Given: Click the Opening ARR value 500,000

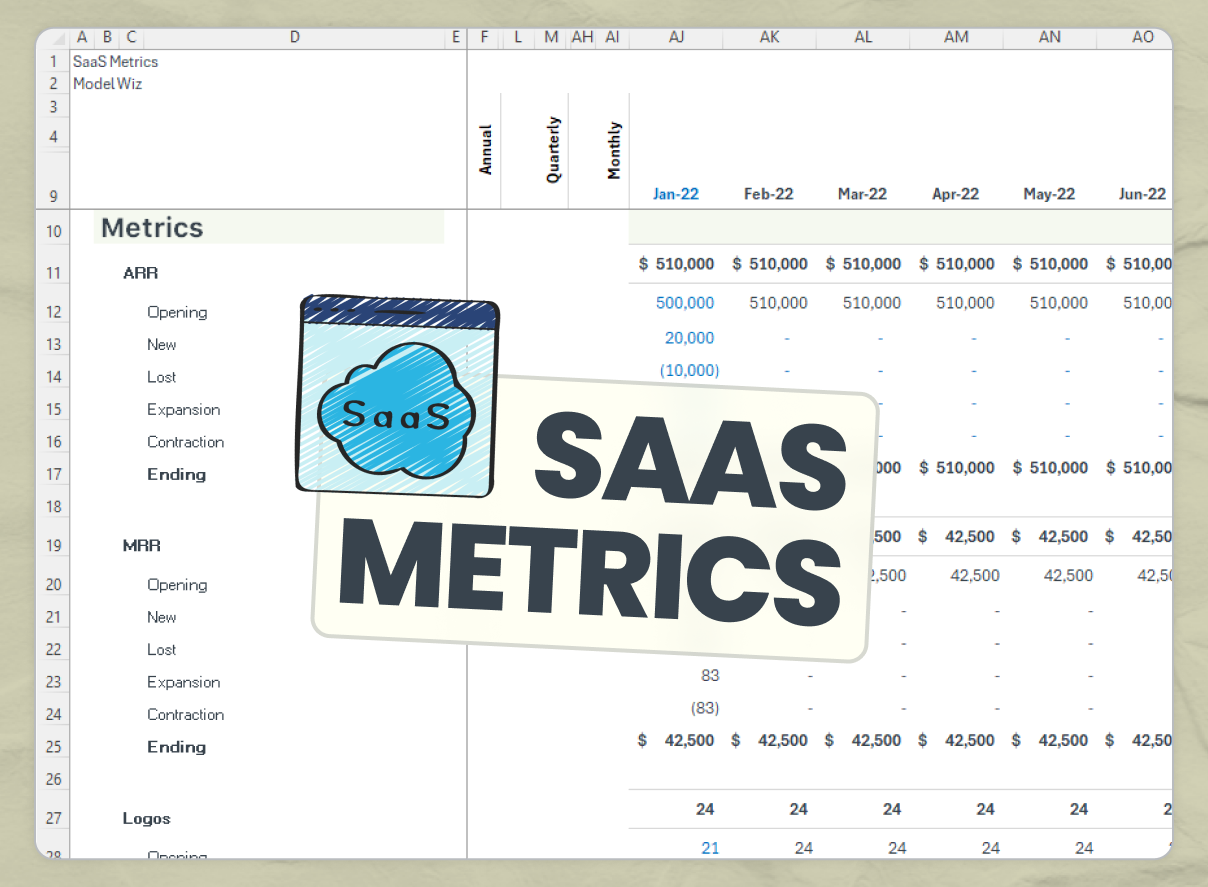Looking at the screenshot, I should tap(686, 302).
